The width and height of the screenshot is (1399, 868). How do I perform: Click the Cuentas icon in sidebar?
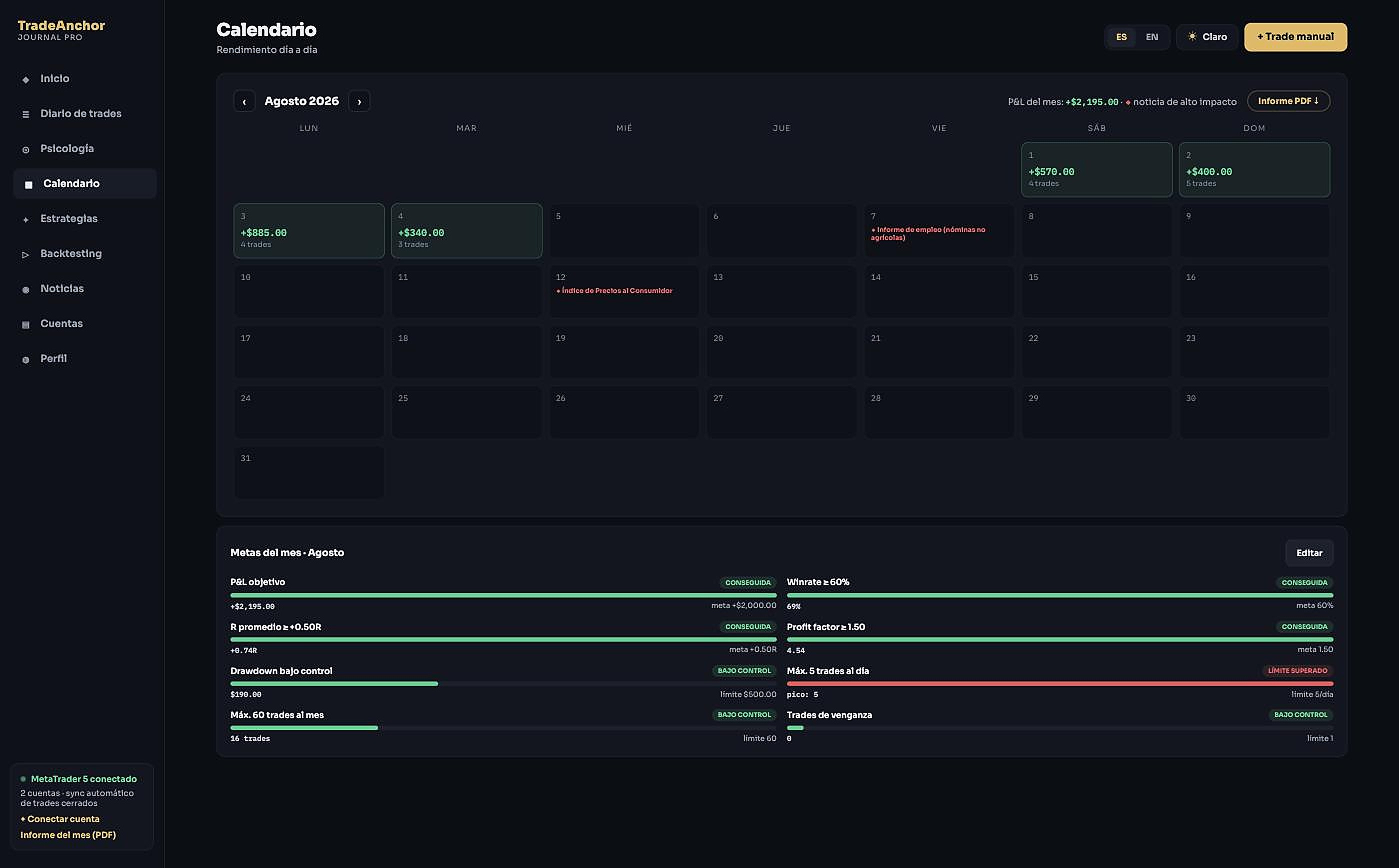(25, 324)
